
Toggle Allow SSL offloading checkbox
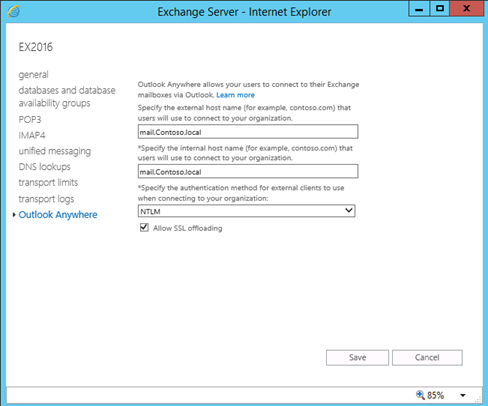point(144,228)
